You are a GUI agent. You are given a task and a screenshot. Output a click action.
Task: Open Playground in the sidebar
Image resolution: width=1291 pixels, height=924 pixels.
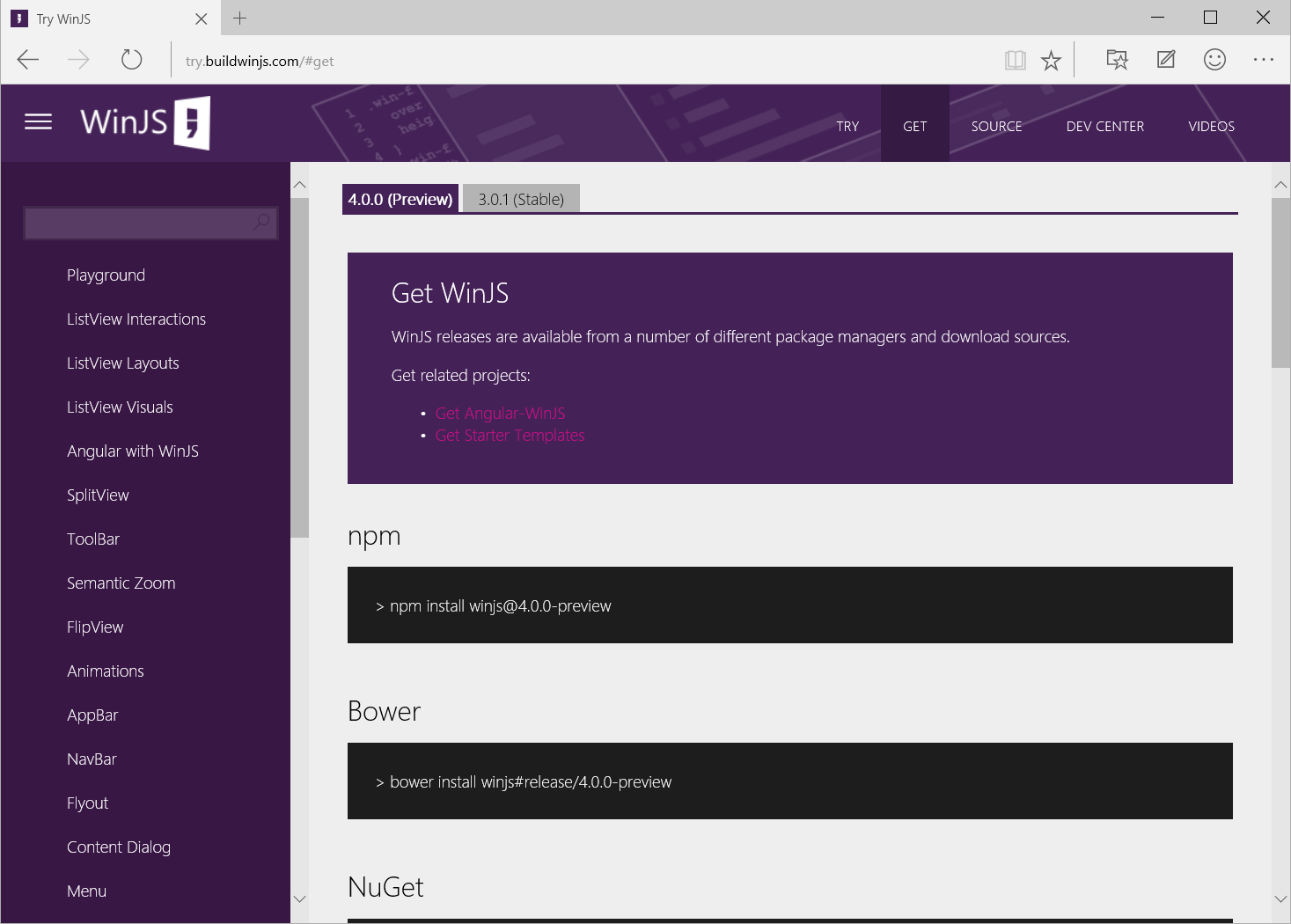(106, 275)
